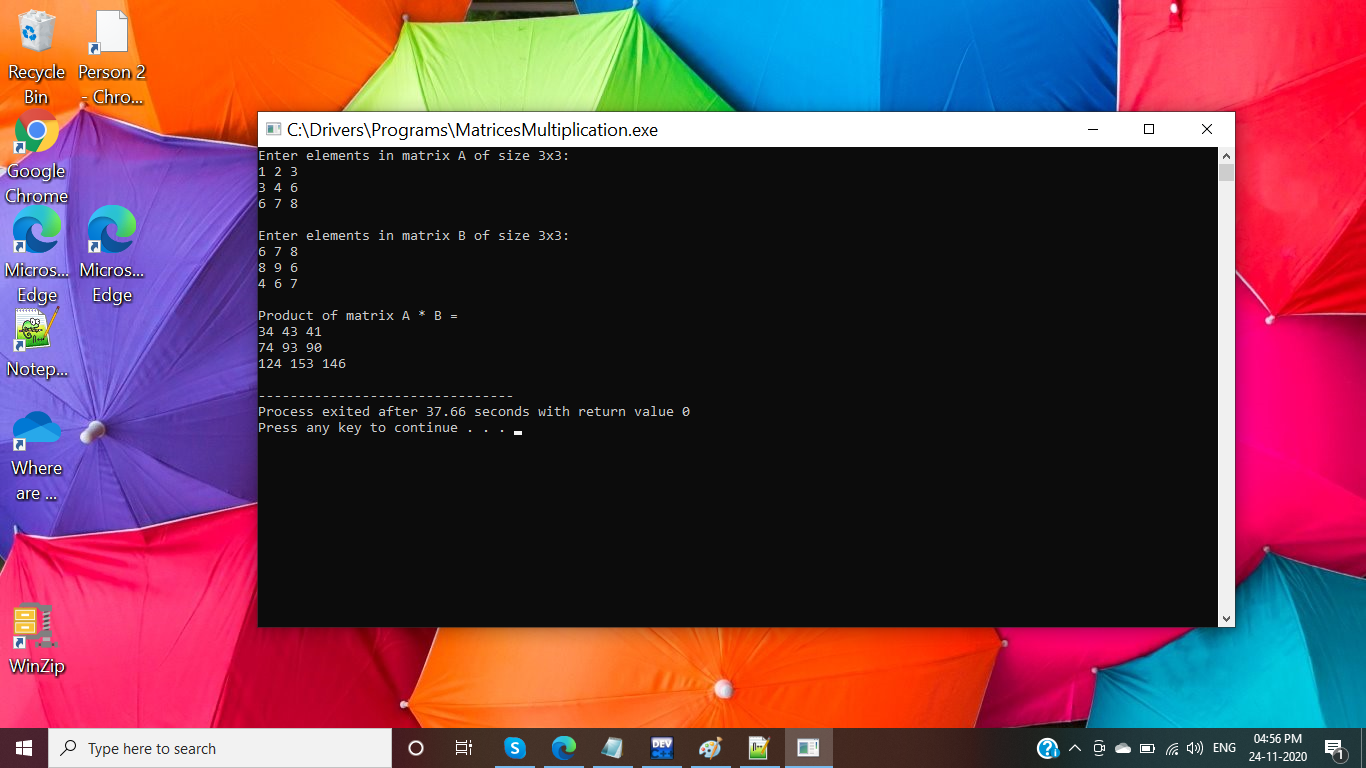This screenshot has width=1366, height=768.
Task: Open Microsoft Edge from the taskbar
Action: [x=564, y=748]
